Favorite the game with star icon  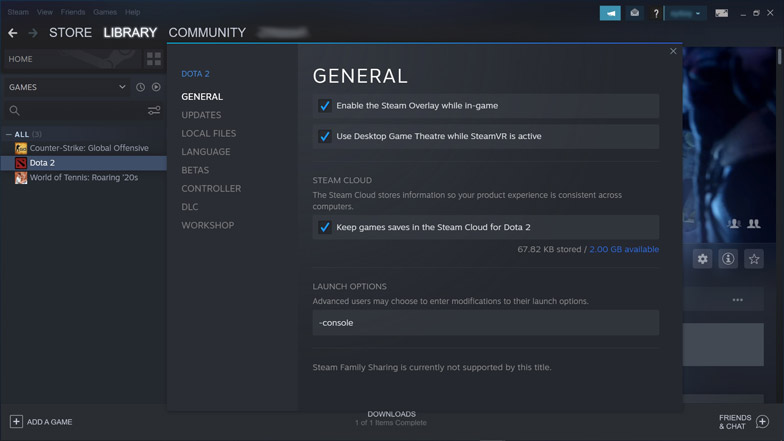754,258
